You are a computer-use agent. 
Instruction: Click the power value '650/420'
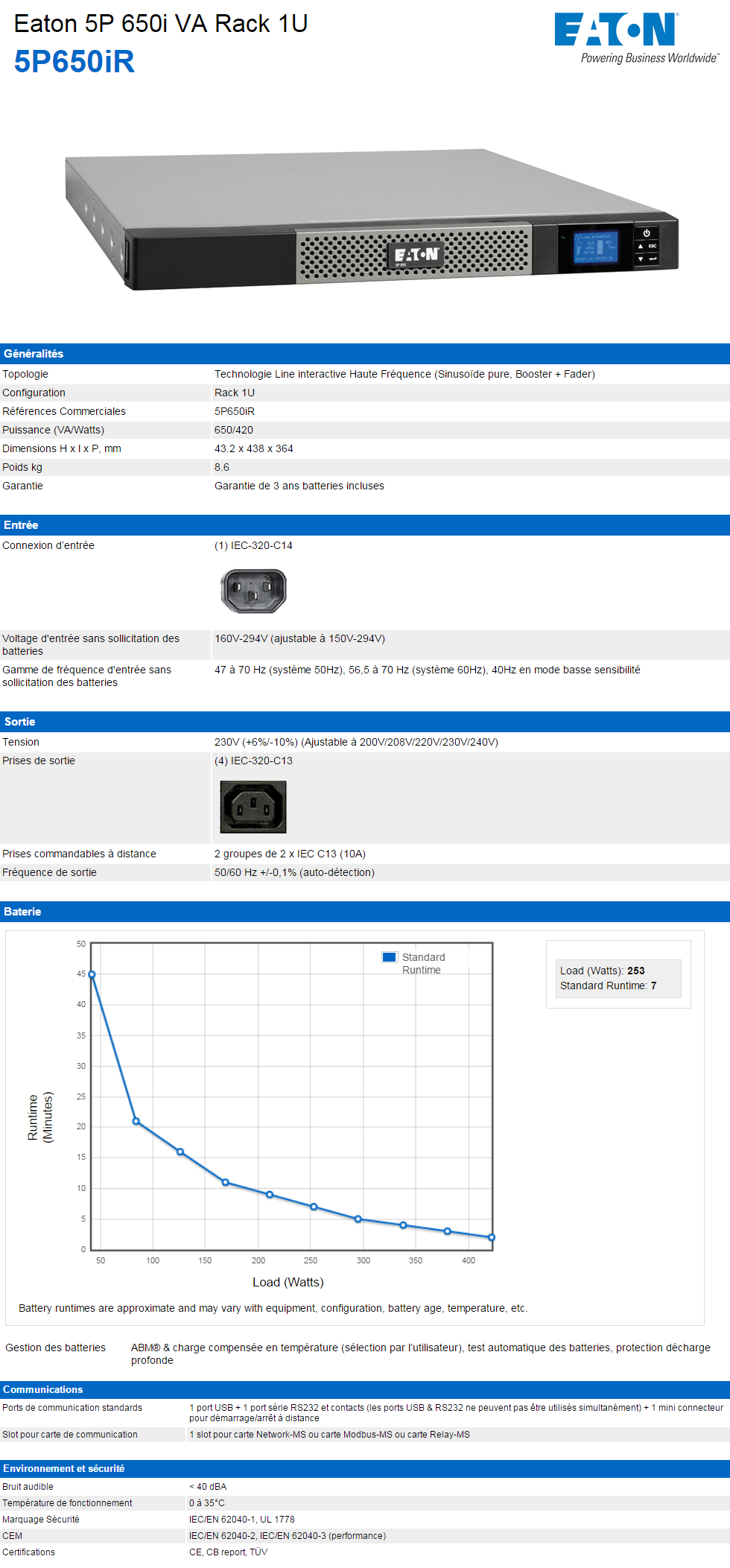(234, 430)
